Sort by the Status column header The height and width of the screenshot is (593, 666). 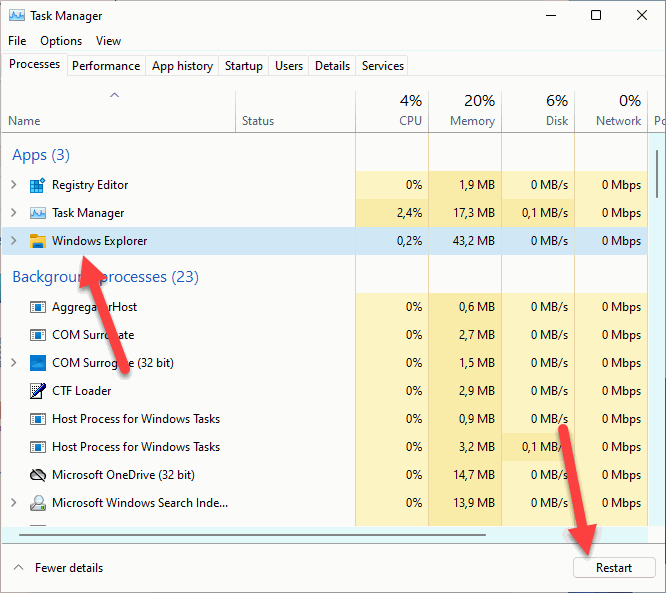(295, 111)
